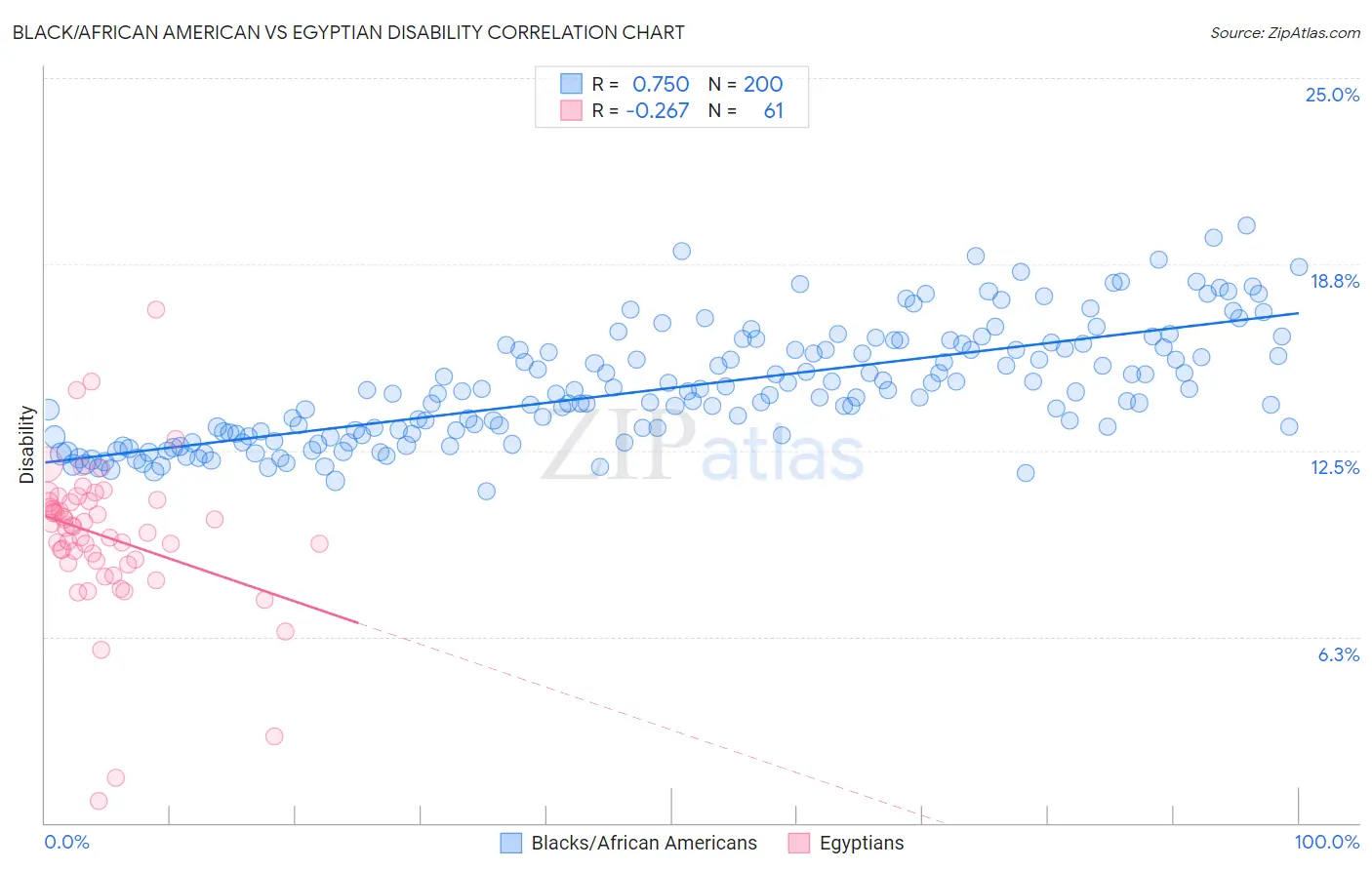Click the chart title text
Screen dimensions: 1372x870
(347, 32)
